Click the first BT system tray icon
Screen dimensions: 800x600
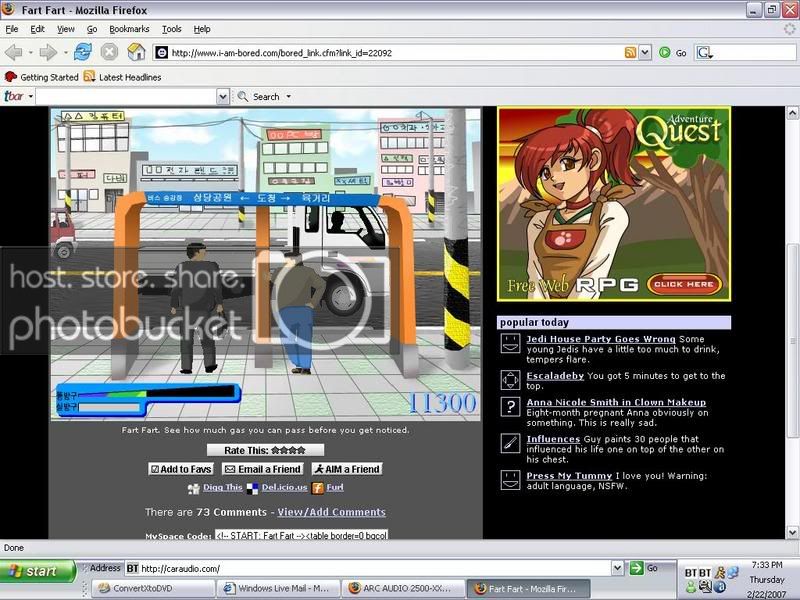[x=690, y=573]
